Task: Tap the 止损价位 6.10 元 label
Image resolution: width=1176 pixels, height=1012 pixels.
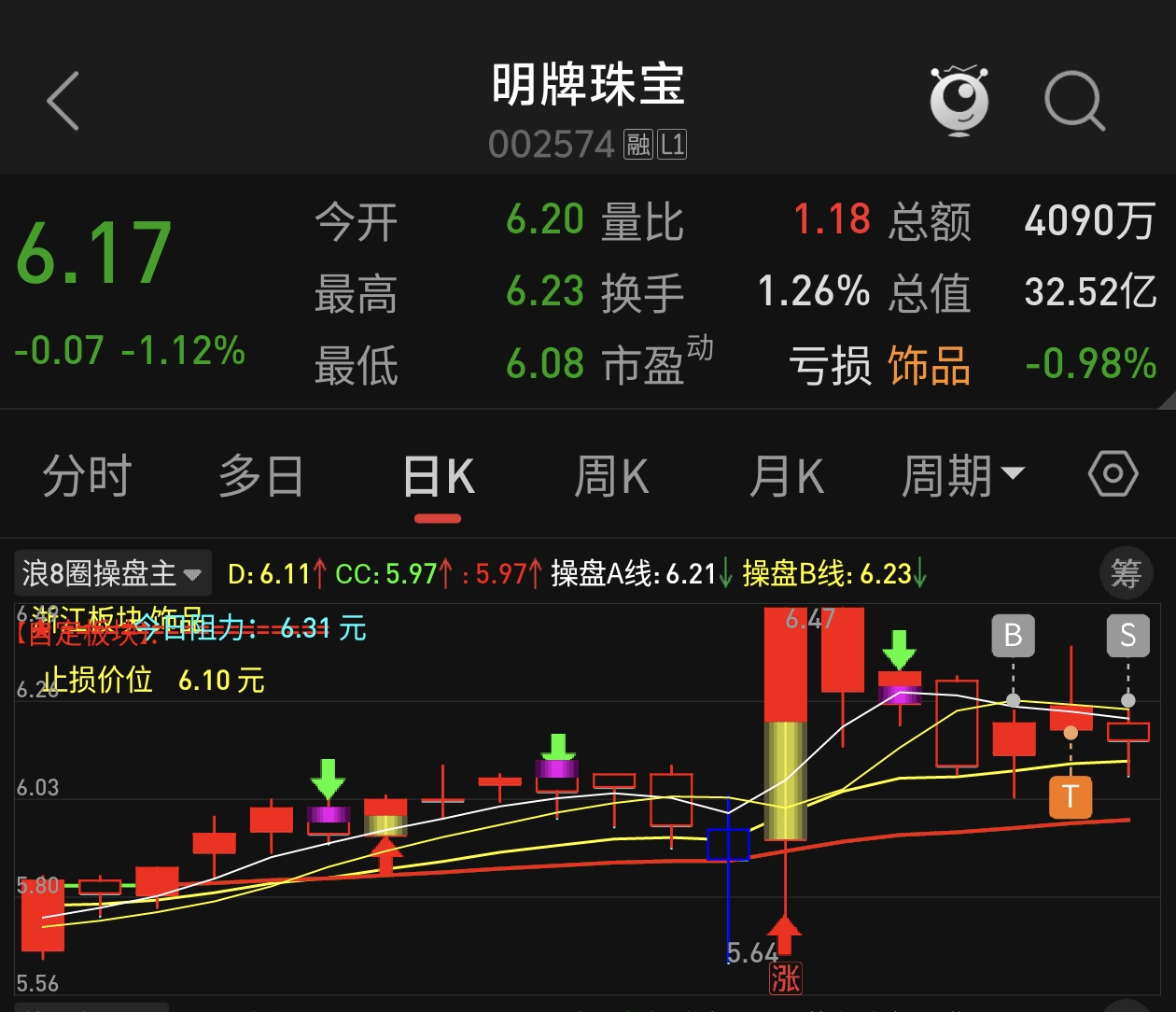Action: click(x=154, y=680)
